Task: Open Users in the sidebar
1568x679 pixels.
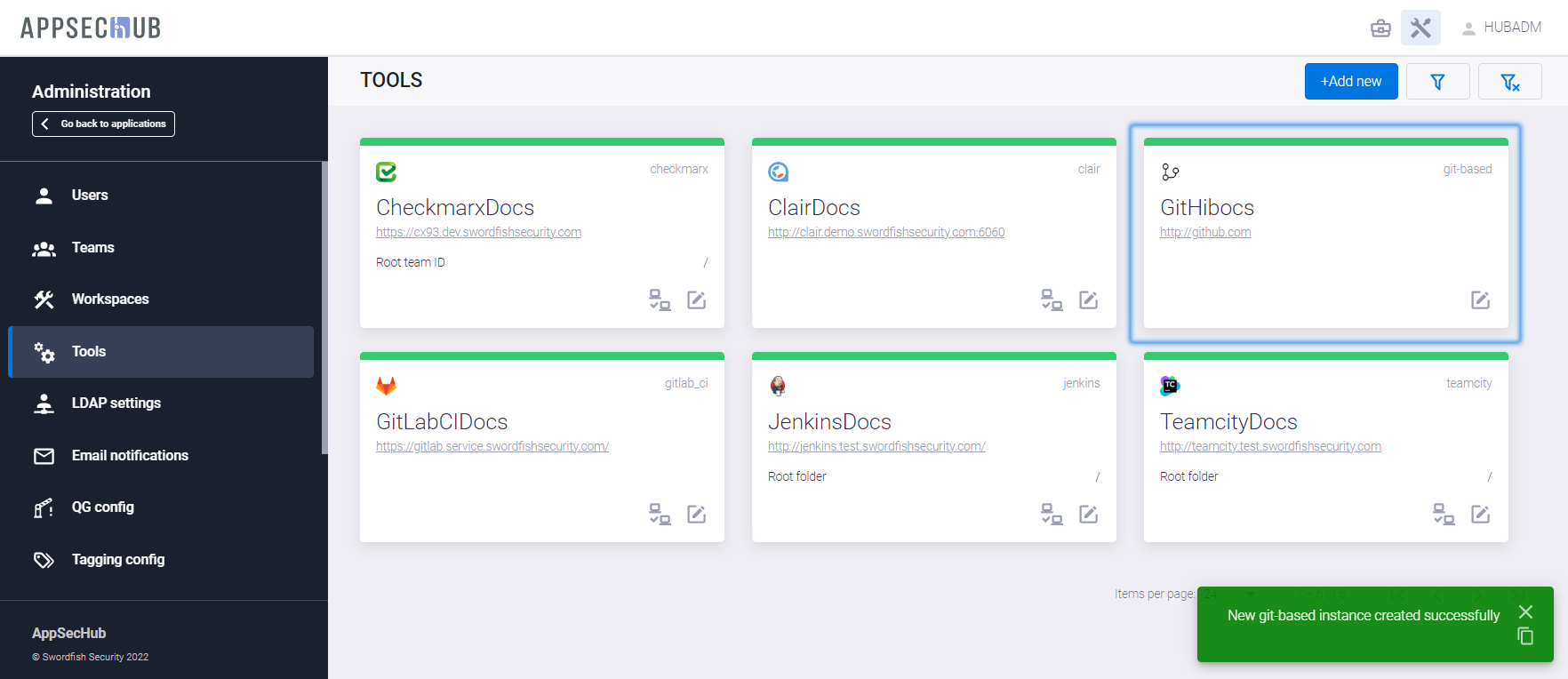Action: point(89,196)
